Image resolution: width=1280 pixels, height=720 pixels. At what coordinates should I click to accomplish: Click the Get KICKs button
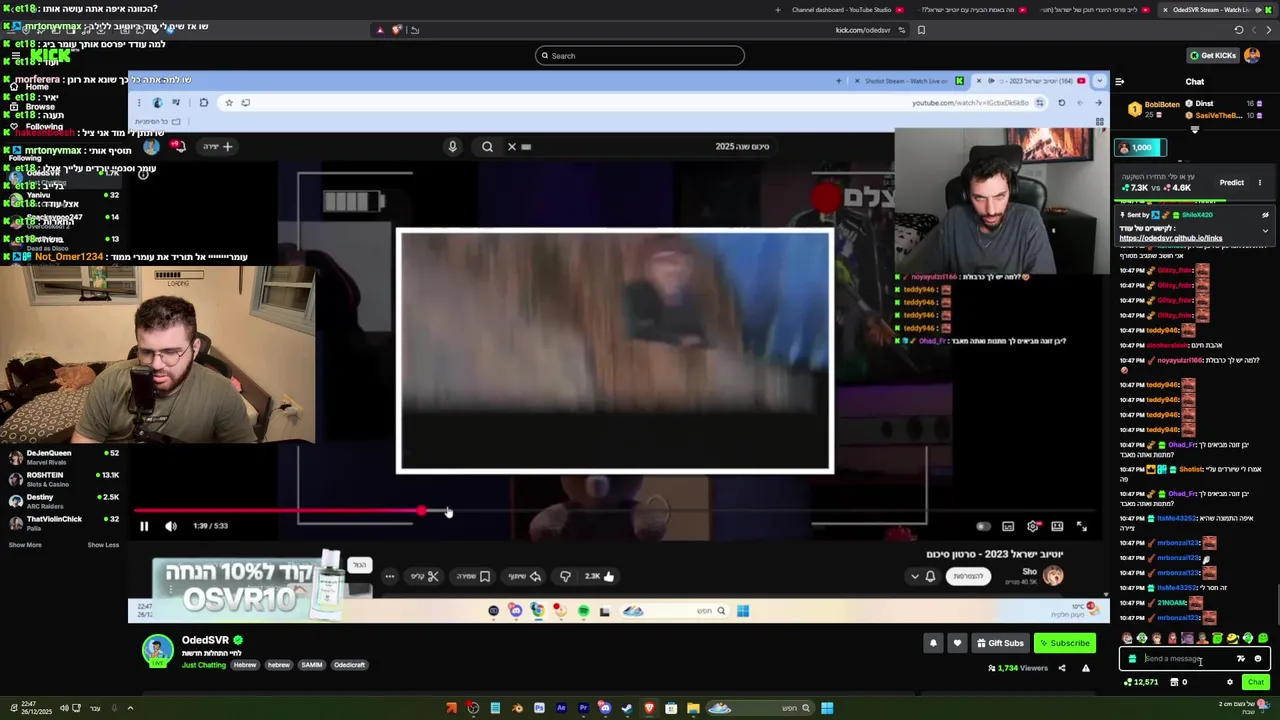point(1213,56)
